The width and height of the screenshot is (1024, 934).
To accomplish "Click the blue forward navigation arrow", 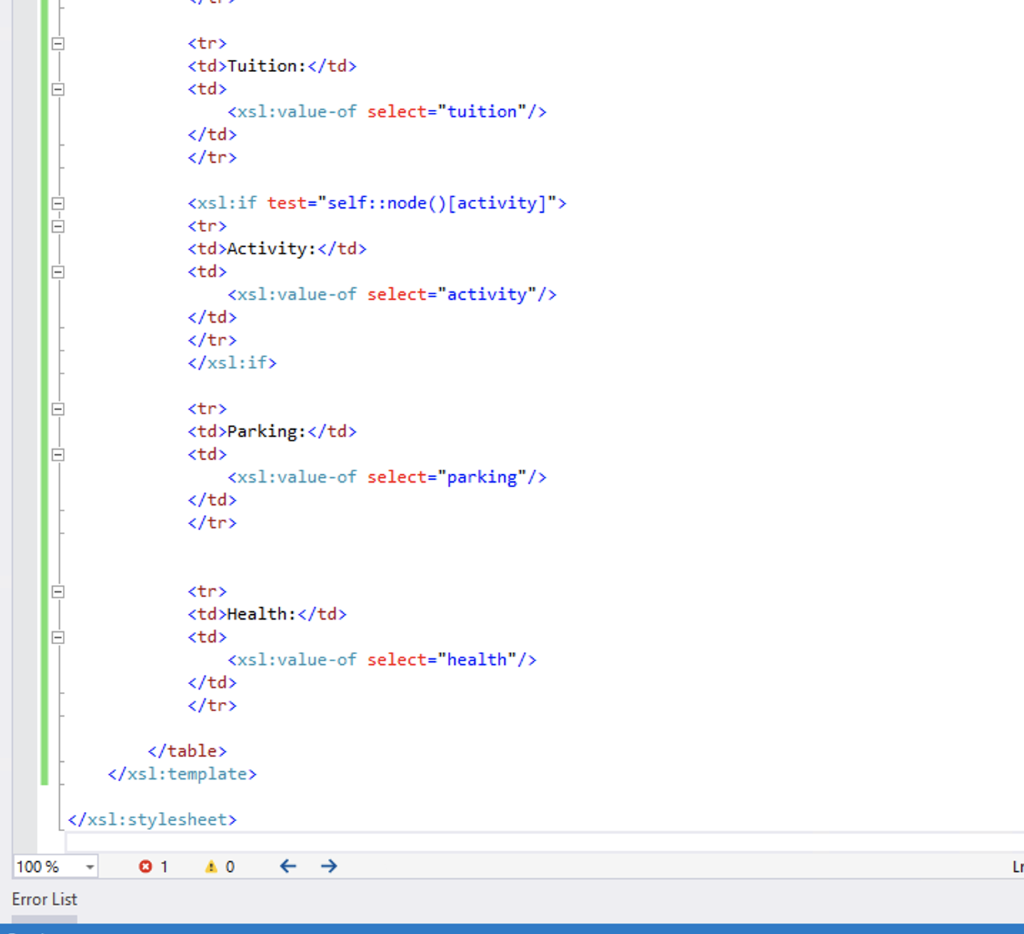I will (x=328, y=866).
